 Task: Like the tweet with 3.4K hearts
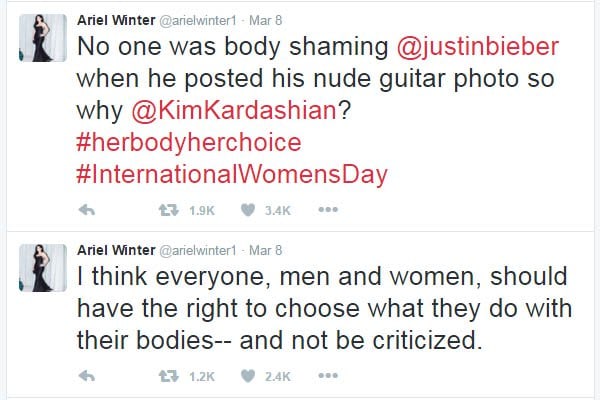coord(248,210)
